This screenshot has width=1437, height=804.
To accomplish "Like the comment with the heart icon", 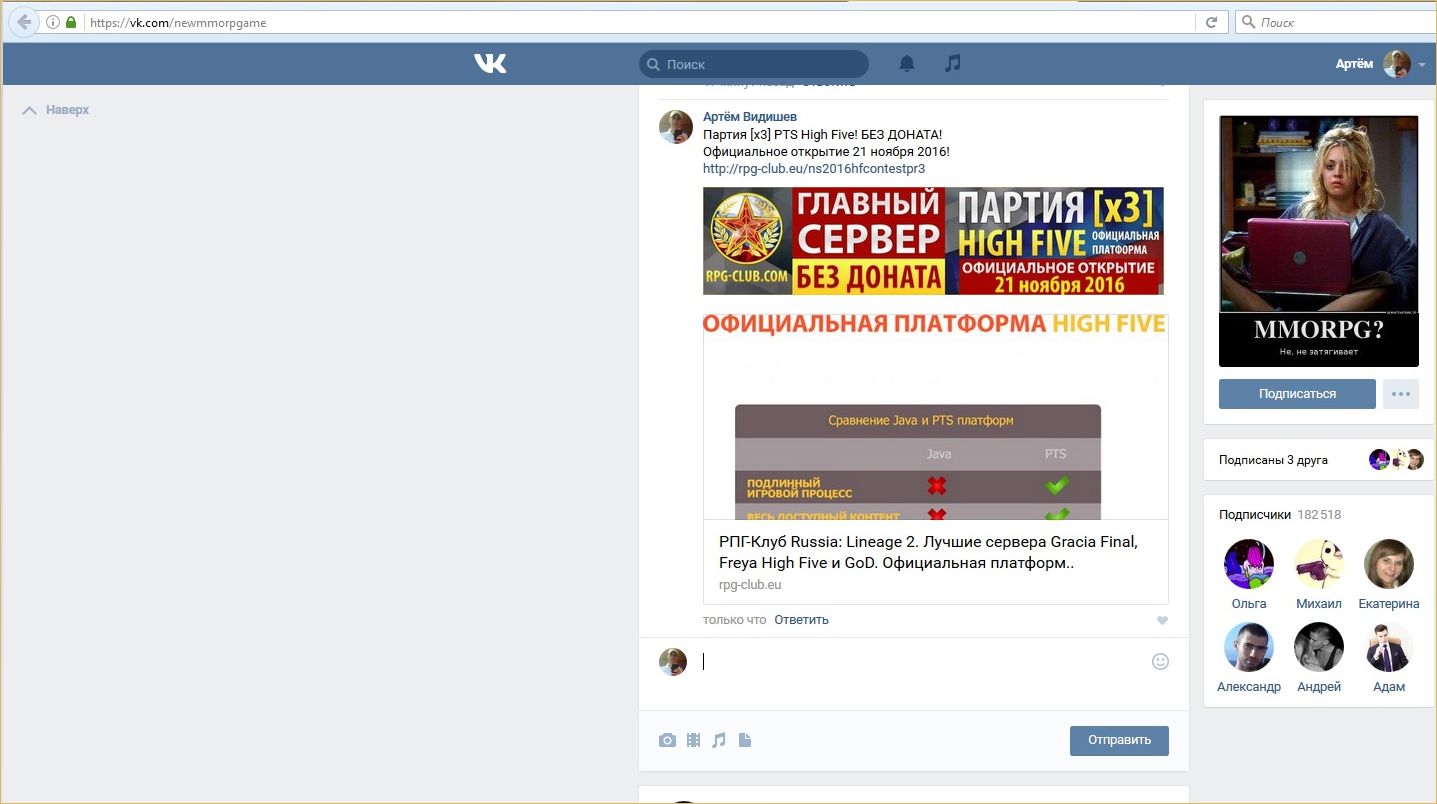I will [1162, 621].
